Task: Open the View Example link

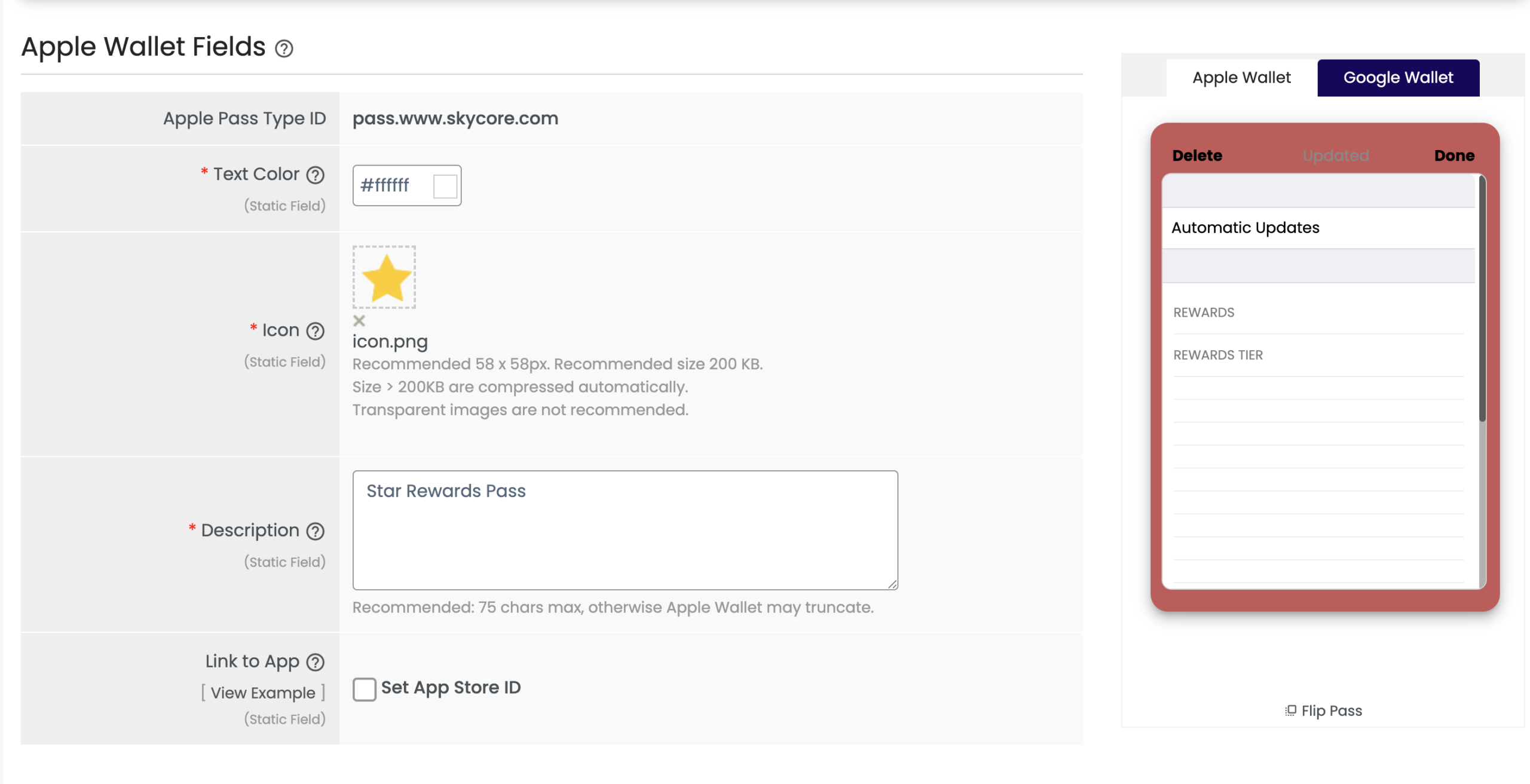Action: click(x=263, y=693)
